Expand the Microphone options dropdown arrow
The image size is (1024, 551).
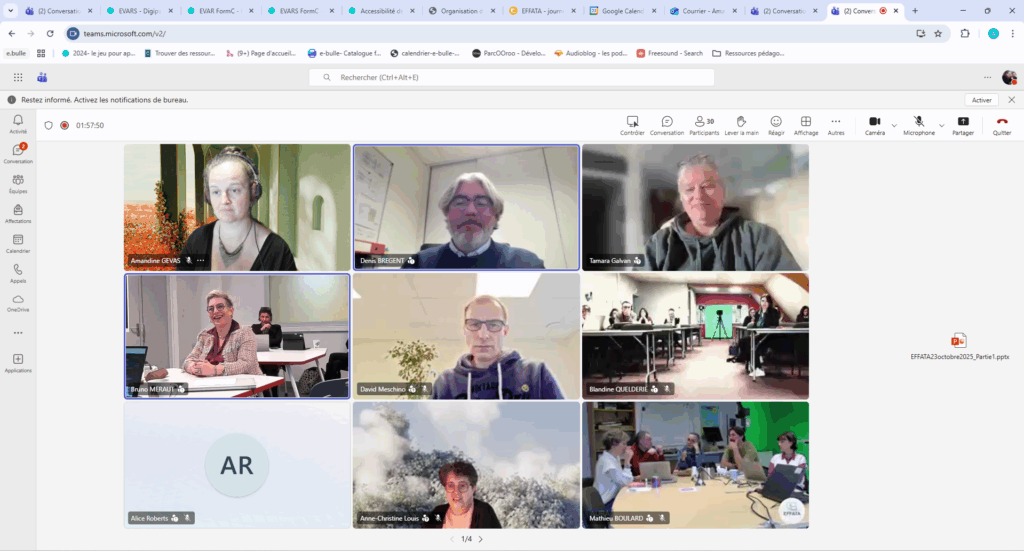942,125
